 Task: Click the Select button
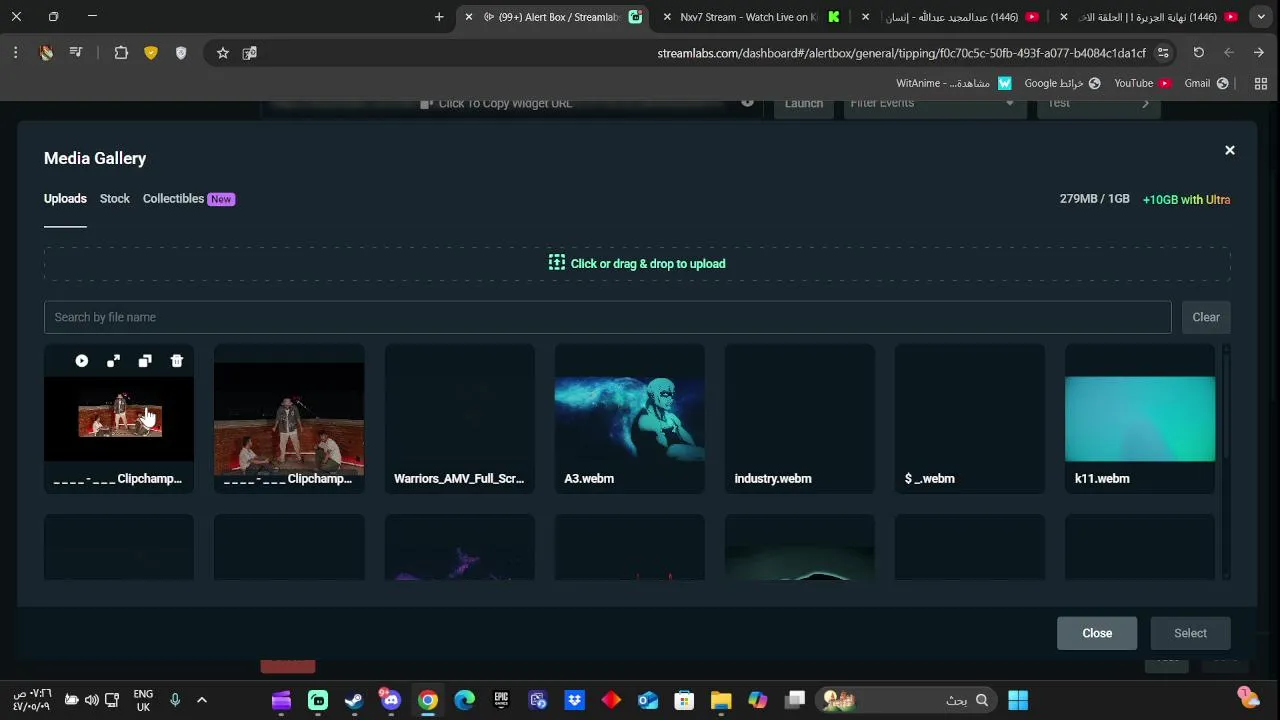coord(1190,633)
